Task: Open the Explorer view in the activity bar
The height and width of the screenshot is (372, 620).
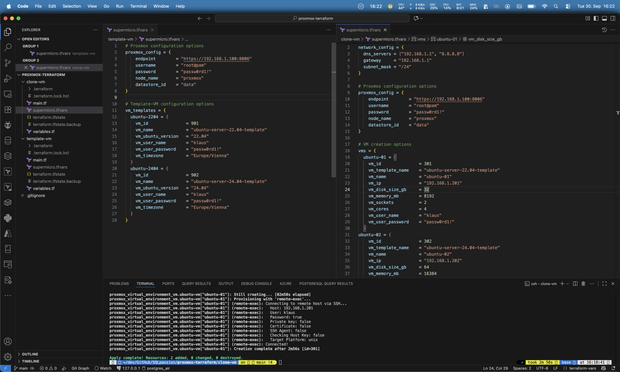Action: [x=8, y=32]
